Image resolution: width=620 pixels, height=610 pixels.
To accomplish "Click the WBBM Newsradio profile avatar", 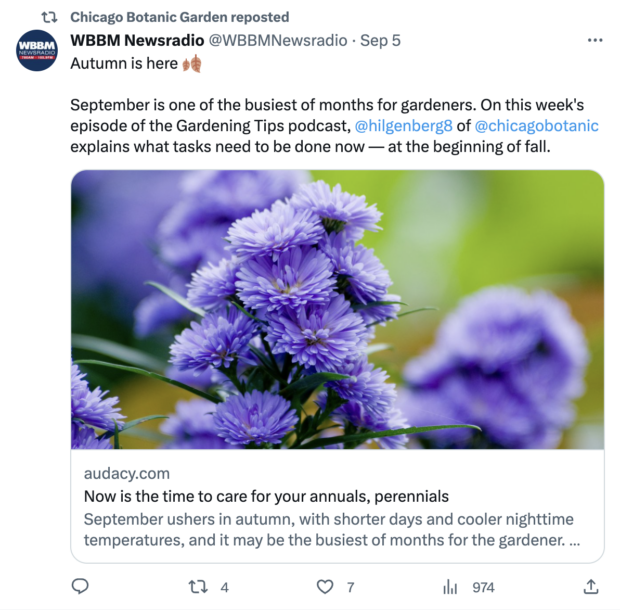I will [x=37, y=51].
